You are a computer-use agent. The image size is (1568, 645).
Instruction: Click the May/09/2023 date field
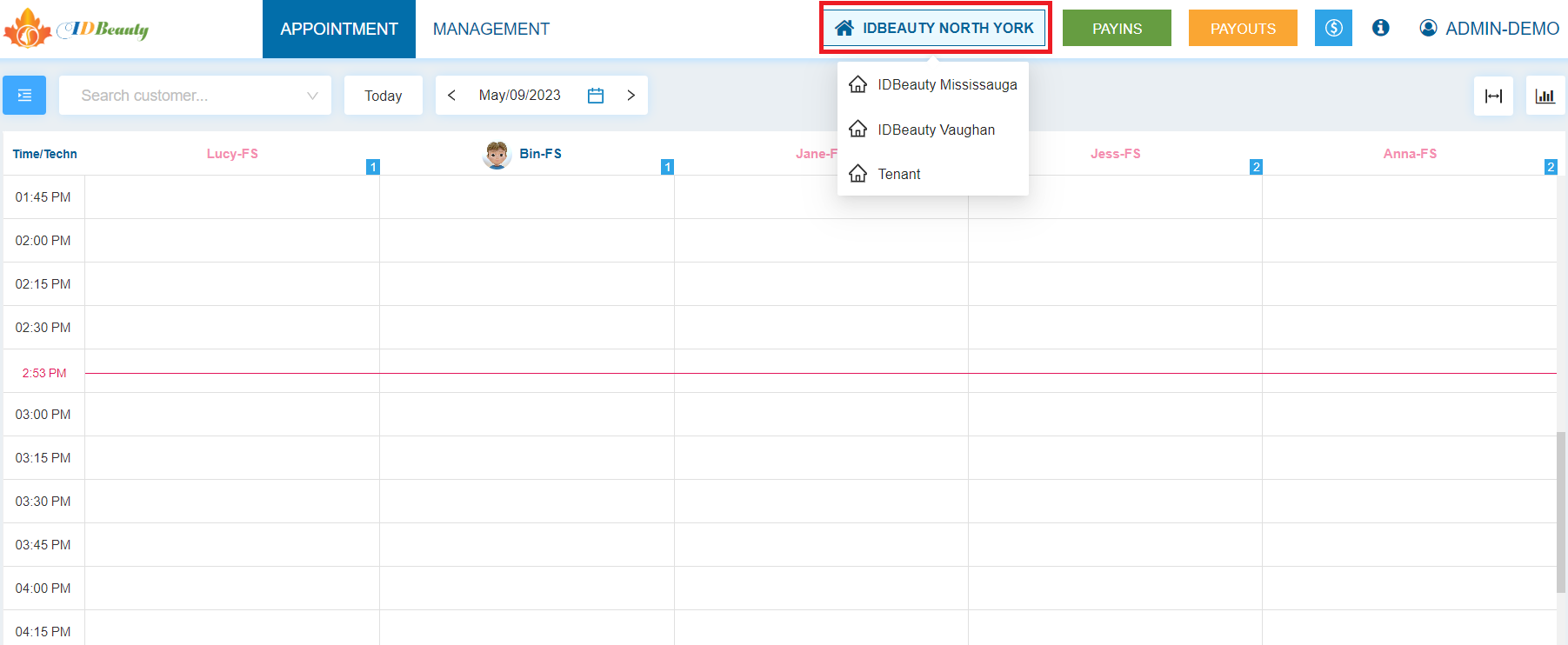click(520, 96)
